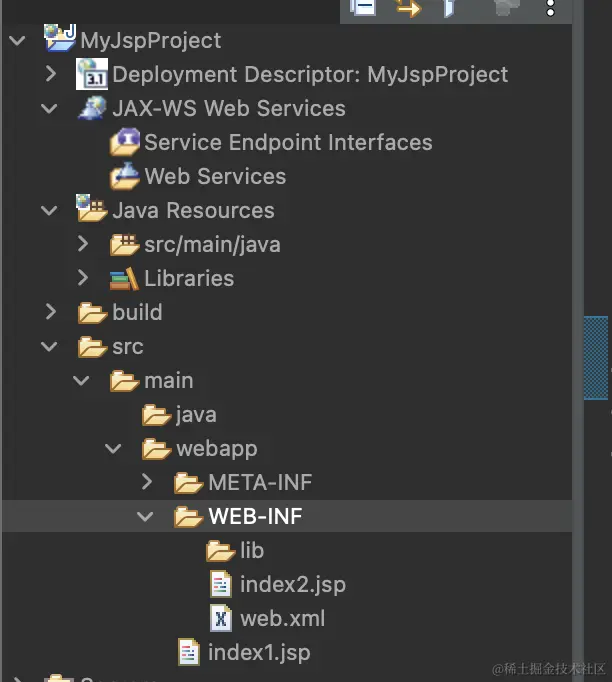Select index1.jsp in the tree
The width and height of the screenshot is (612, 682).
[259, 652]
